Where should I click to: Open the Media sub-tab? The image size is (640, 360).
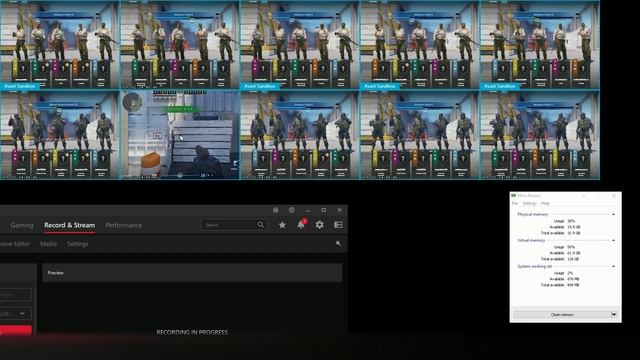coord(49,244)
